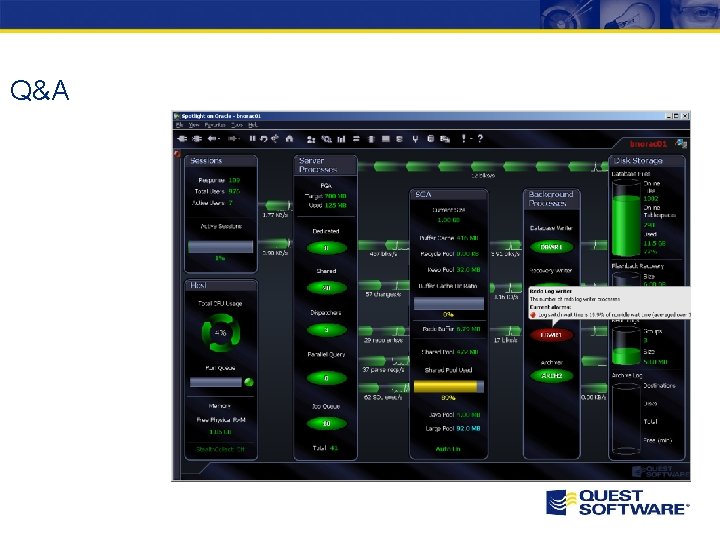
Task: Click the Server Processes panel header
Action: click(x=326, y=165)
